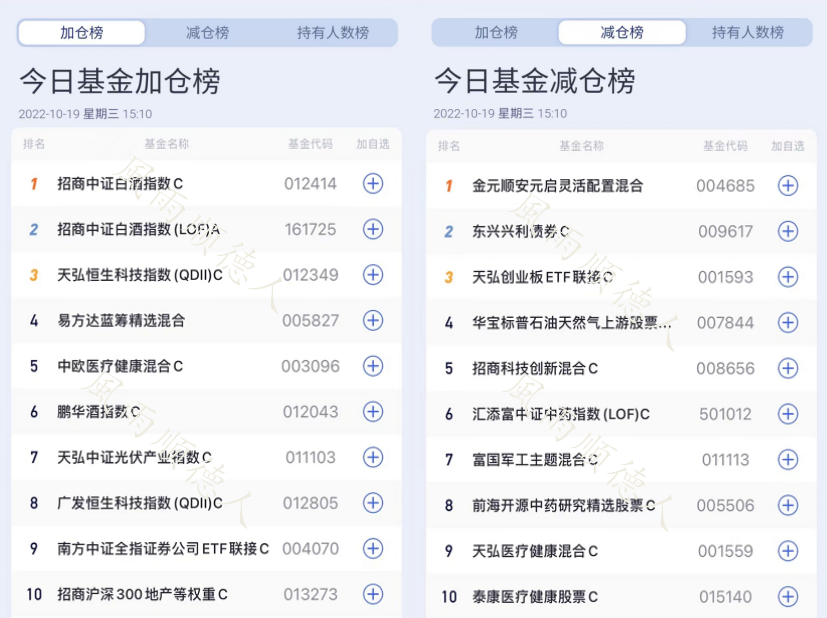Add 前海开源中药研究精选股票C to watchlist
This screenshot has width=827, height=618.
point(788,505)
